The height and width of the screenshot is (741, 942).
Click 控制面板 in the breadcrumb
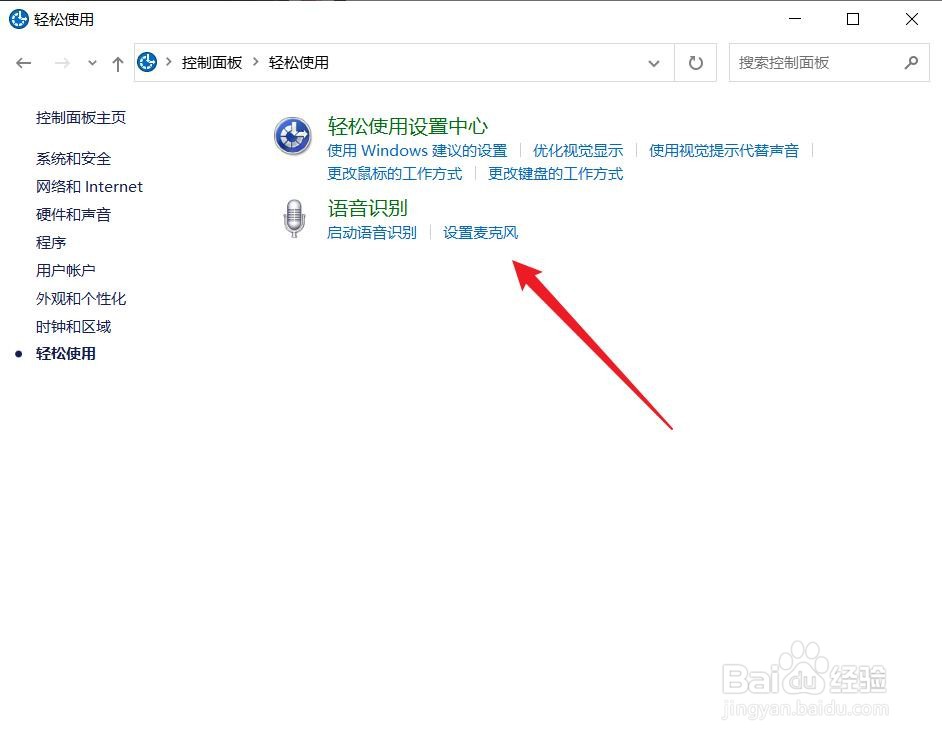click(x=211, y=63)
